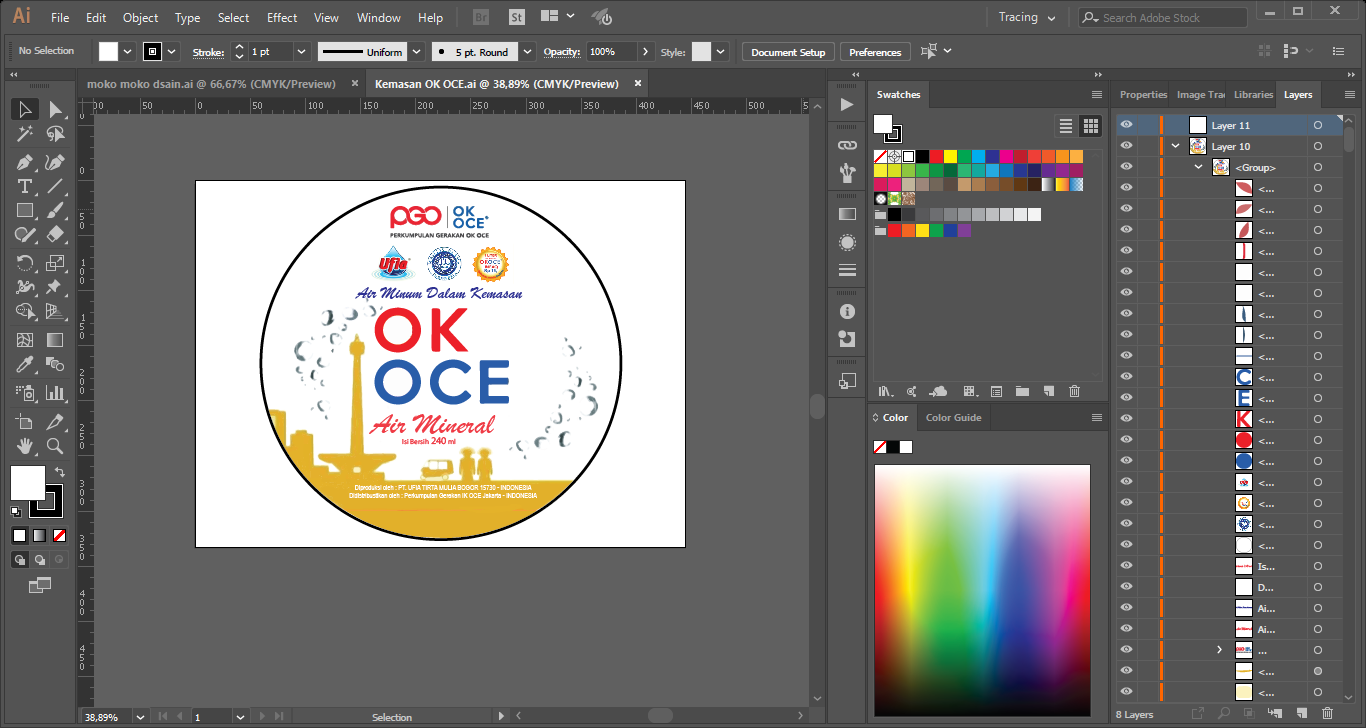The height and width of the screenshot is (728, 1366).
Task: Select the Artboard tool
Action: point(25,422)
